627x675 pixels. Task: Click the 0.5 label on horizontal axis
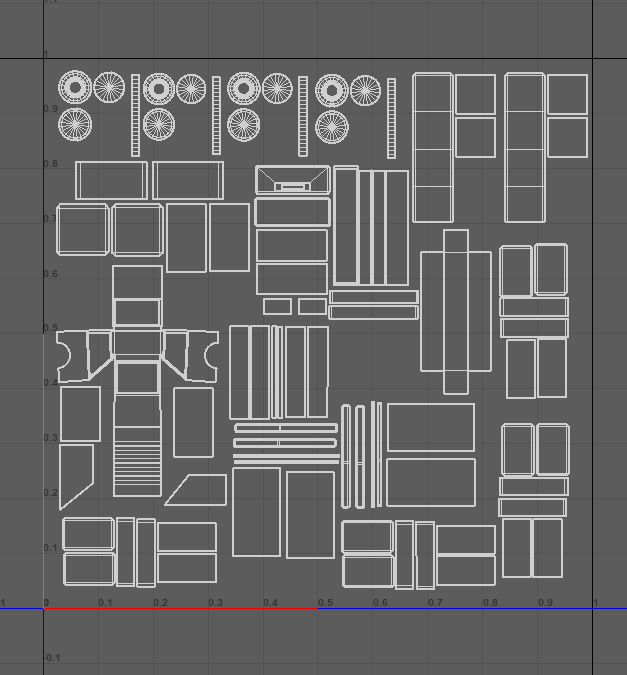click(x=325, y=603)
